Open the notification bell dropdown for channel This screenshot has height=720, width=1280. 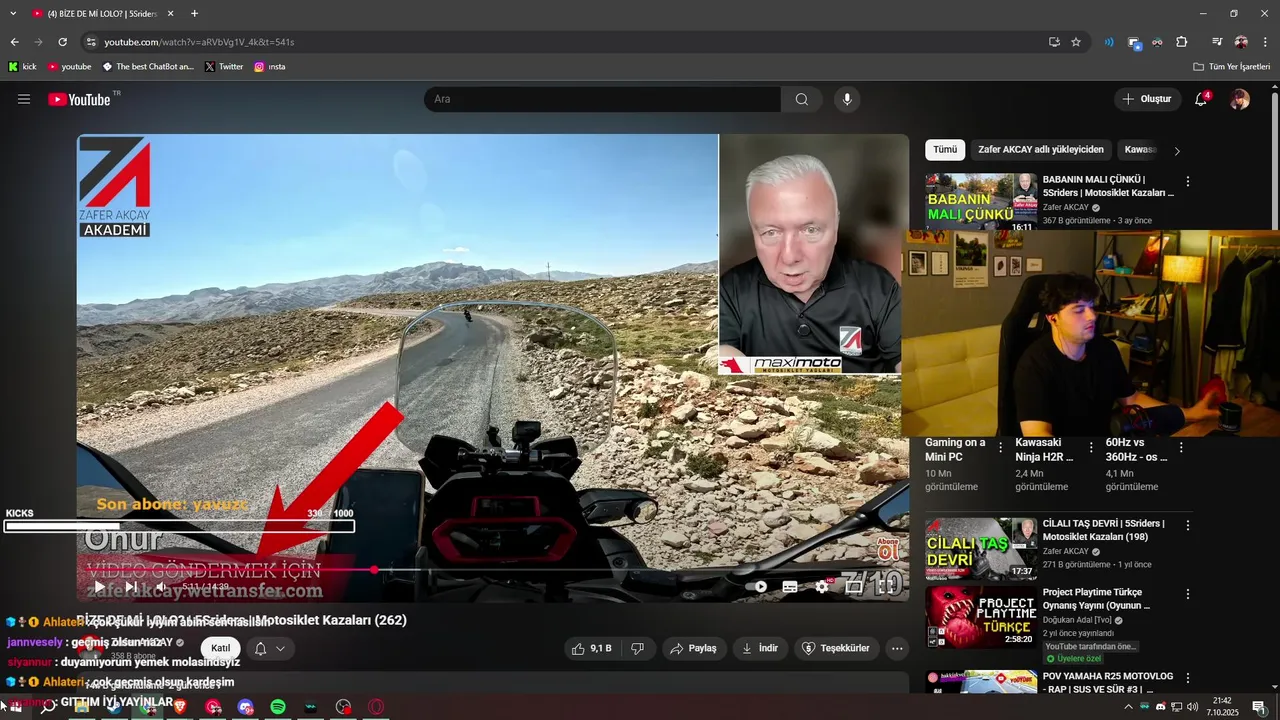tap(270, 648)
